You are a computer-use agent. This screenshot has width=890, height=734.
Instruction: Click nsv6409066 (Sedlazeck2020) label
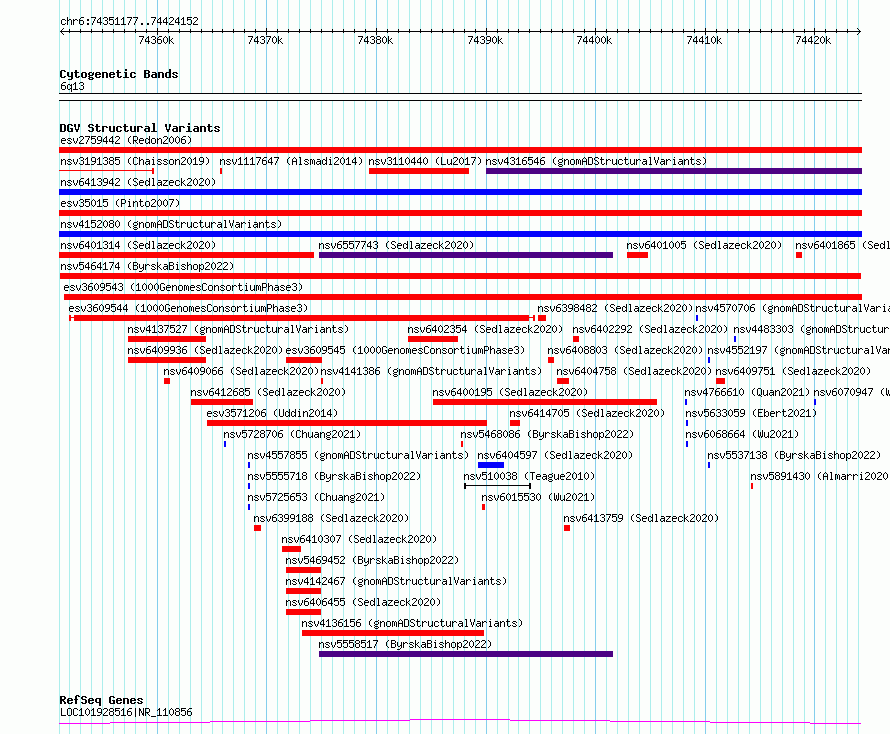241,371
